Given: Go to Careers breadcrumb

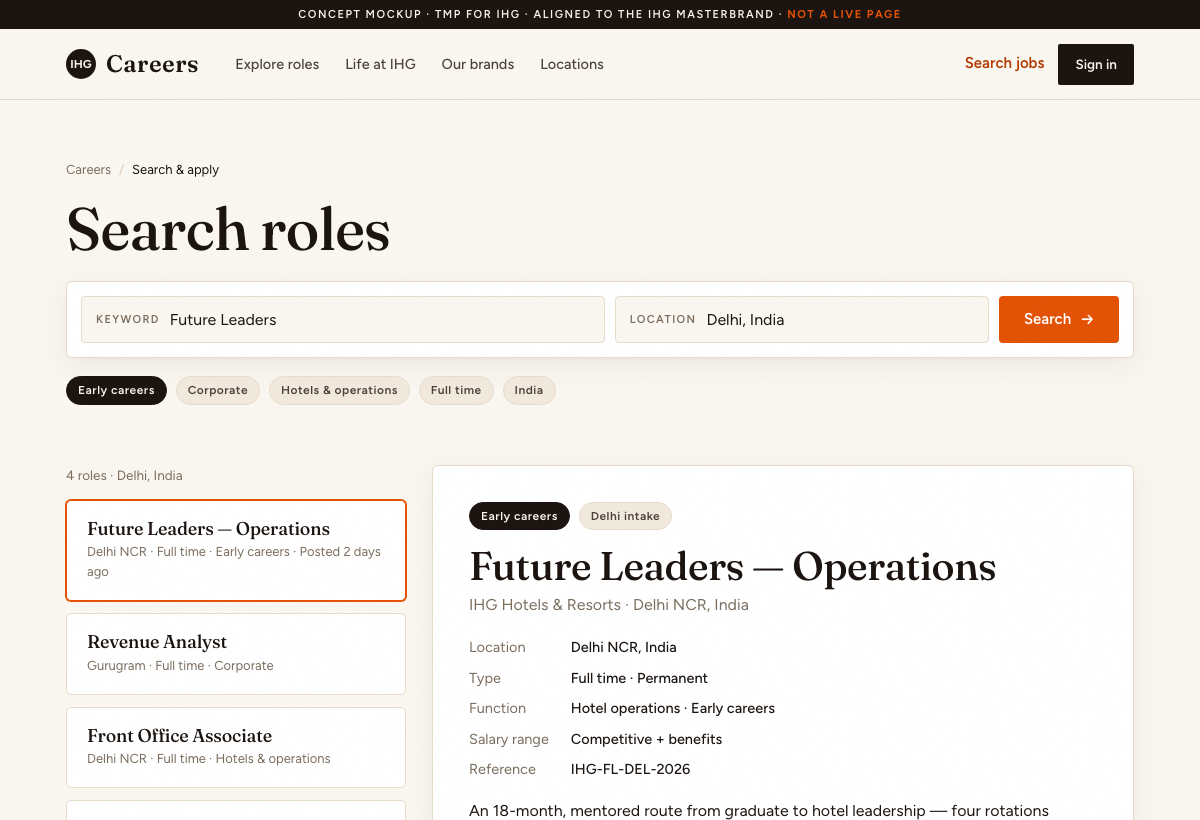Looking at the screenshot, I should tap(88, 170).
